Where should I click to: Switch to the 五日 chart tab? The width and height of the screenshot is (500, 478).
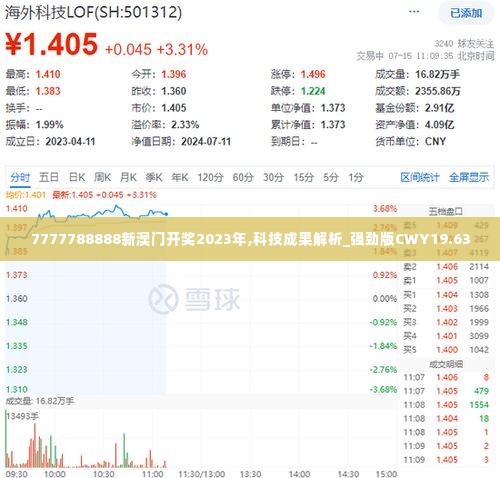click(x=49, y=177)
